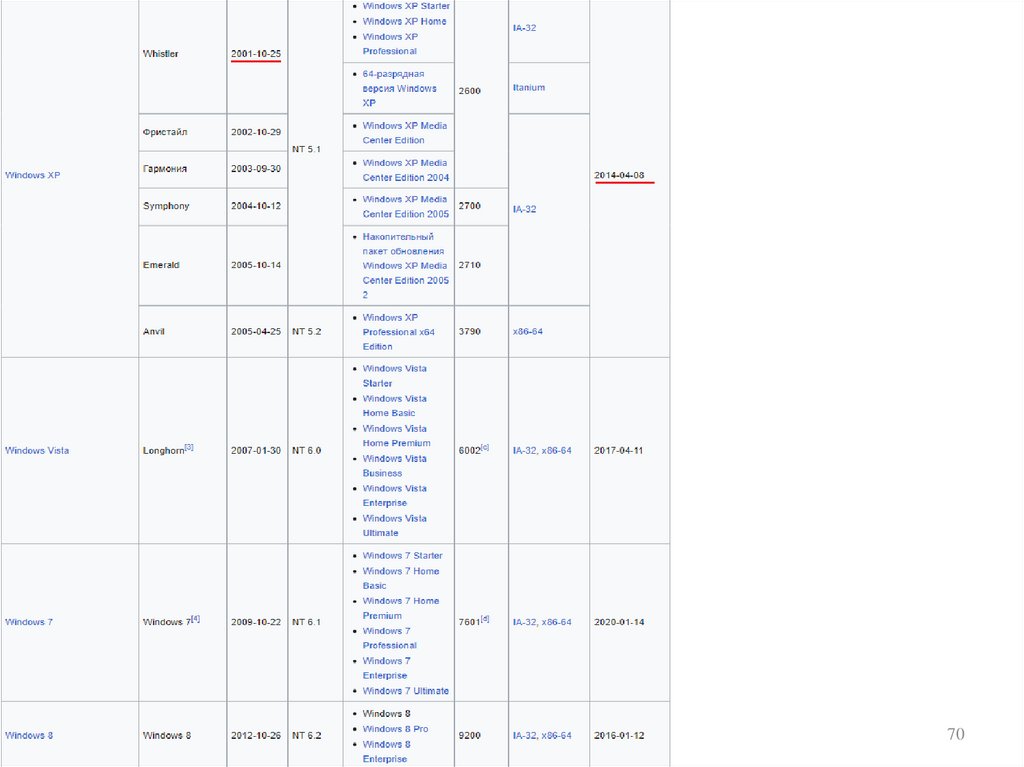Select the NT 5.2 version cell

tap(315, 331)
